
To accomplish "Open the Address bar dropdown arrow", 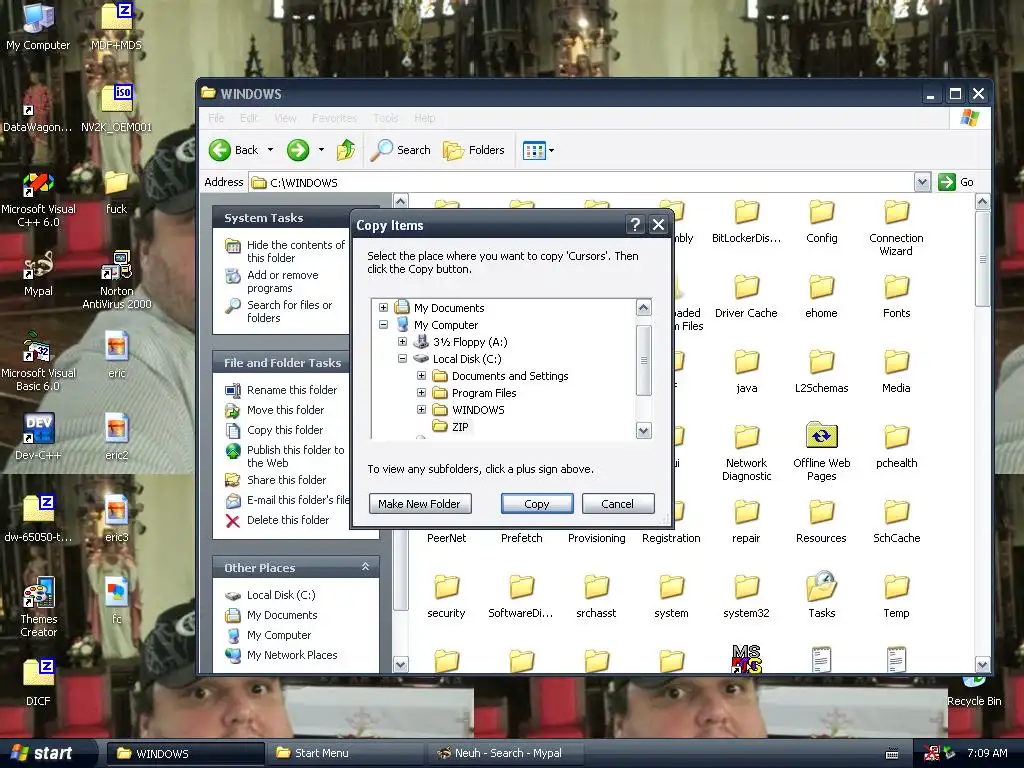I will tap(921, 182).
